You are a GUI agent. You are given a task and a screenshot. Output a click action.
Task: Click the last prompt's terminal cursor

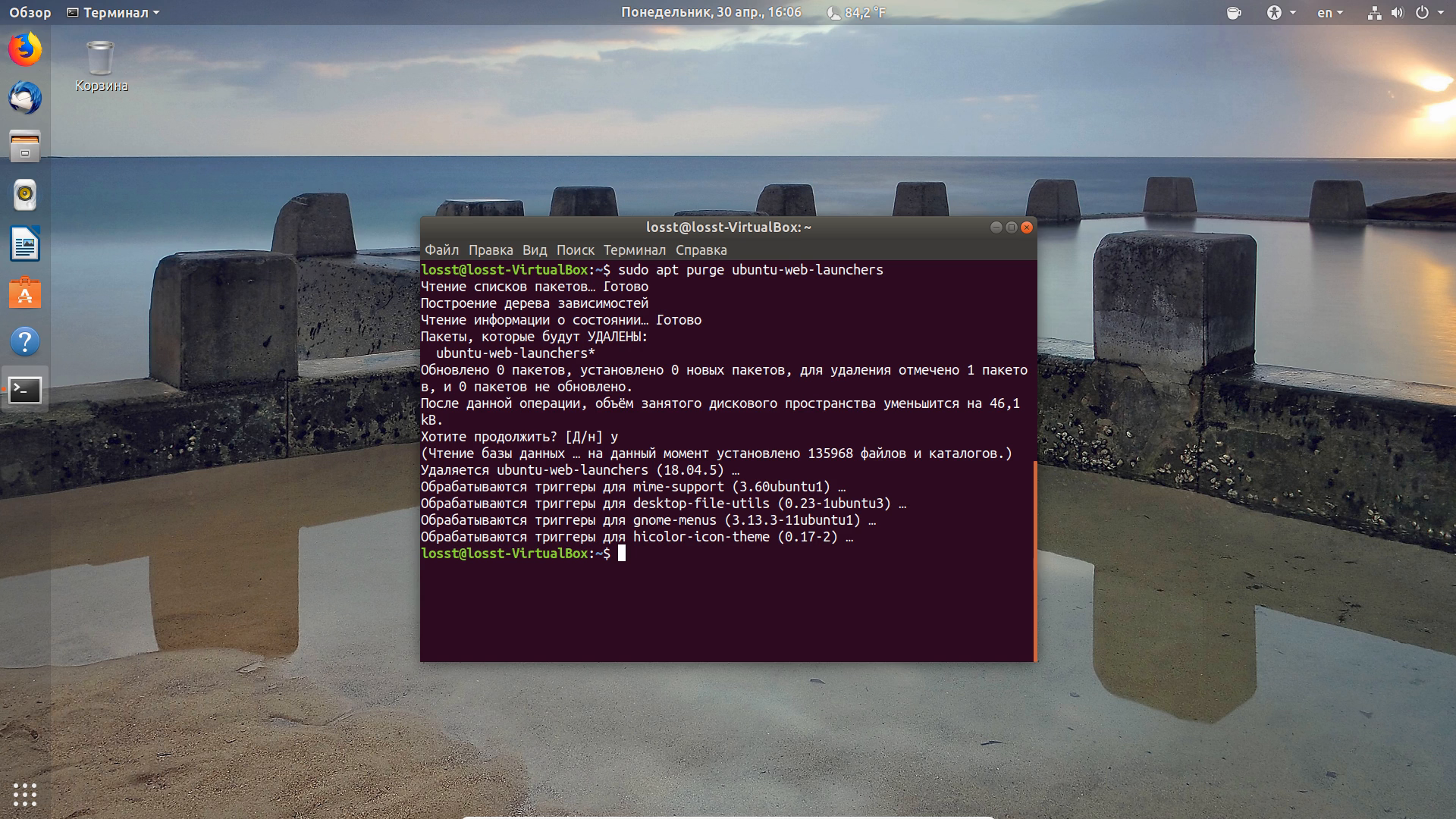(x=622, y=554)
